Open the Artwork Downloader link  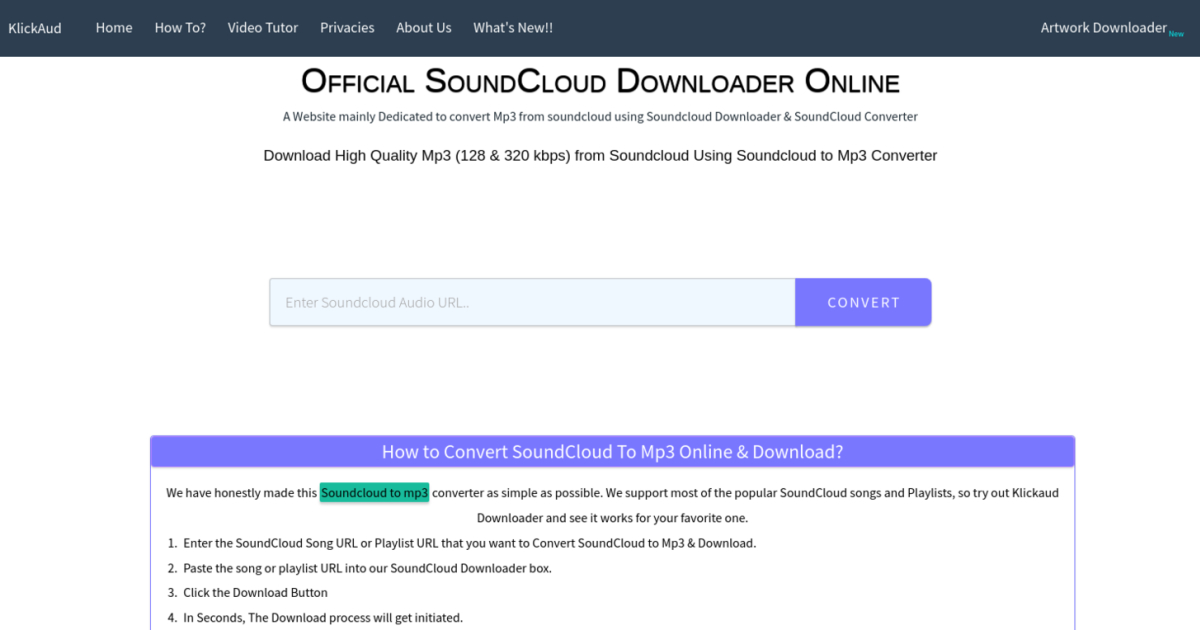pos(1112,28)
